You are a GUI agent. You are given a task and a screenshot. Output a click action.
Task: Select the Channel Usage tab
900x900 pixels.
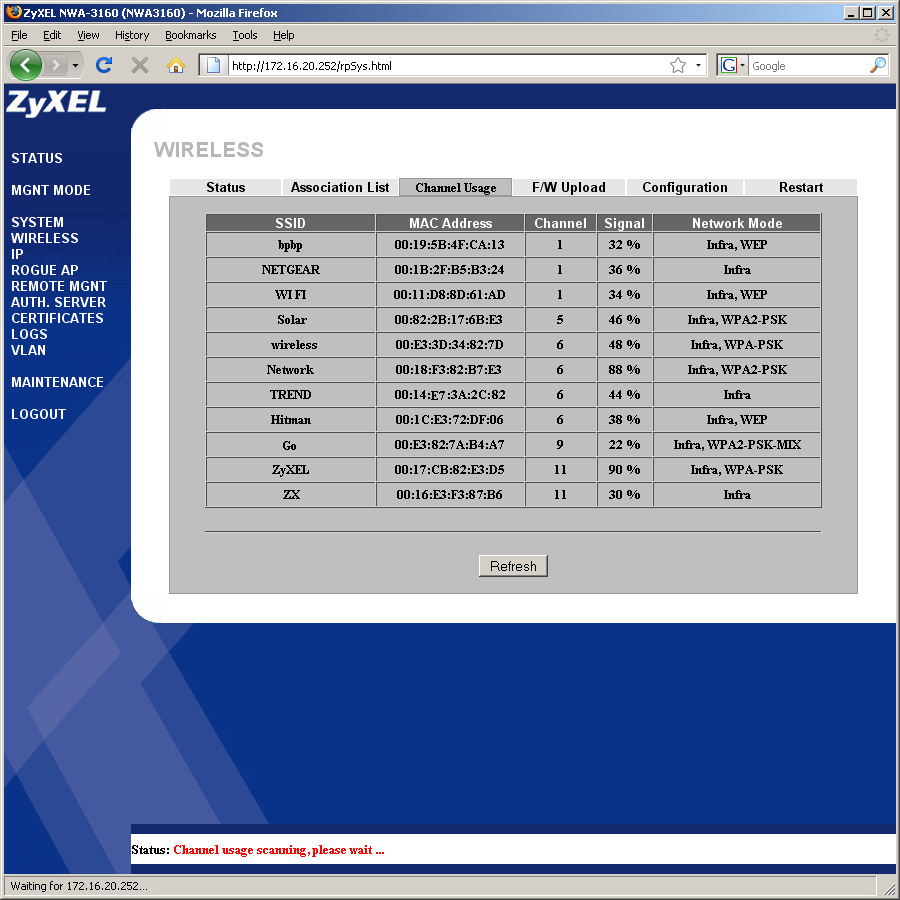tap(456, 188)
